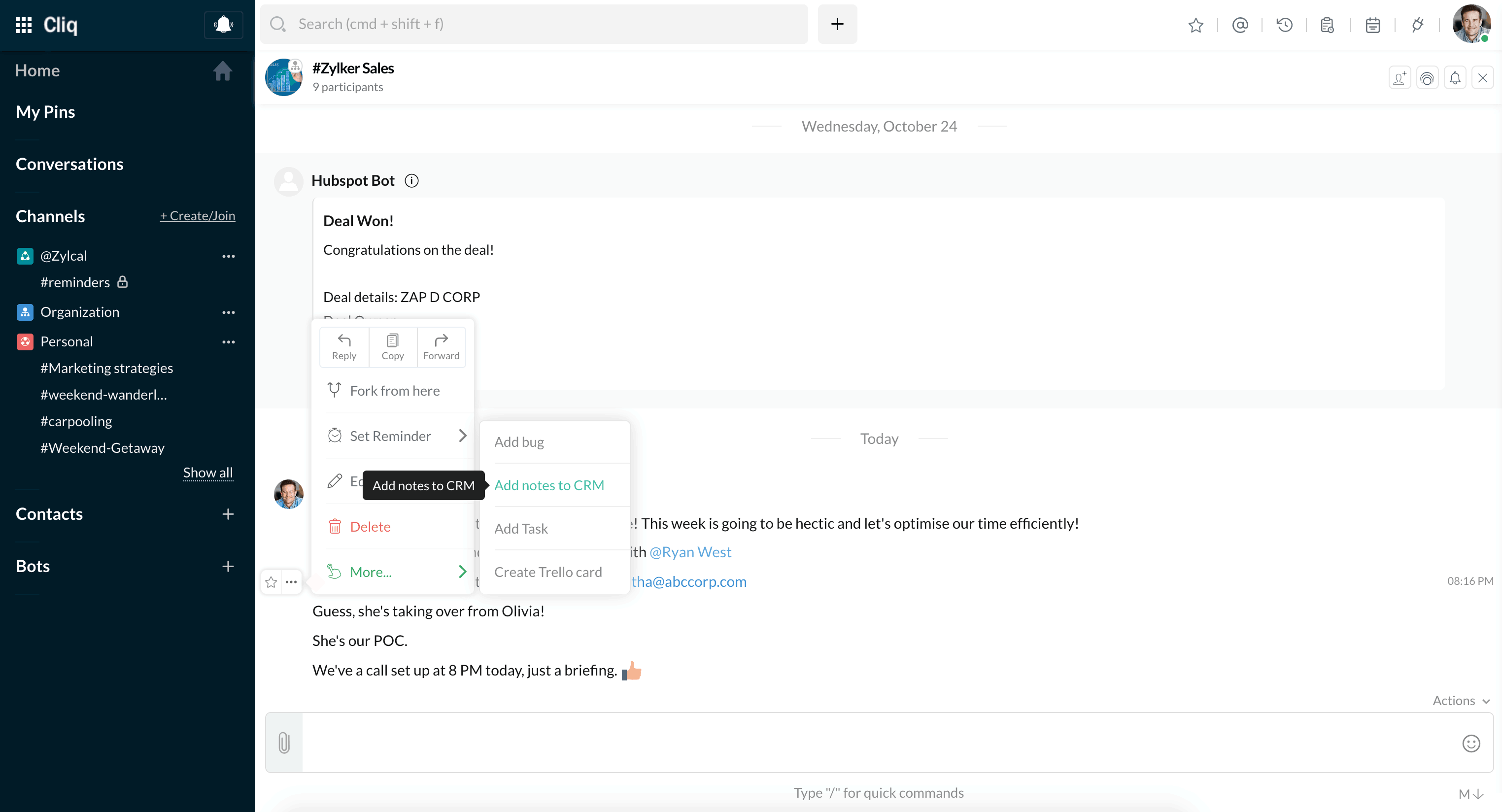
Task: Select Create Trello card
Action: pos(554,572)
